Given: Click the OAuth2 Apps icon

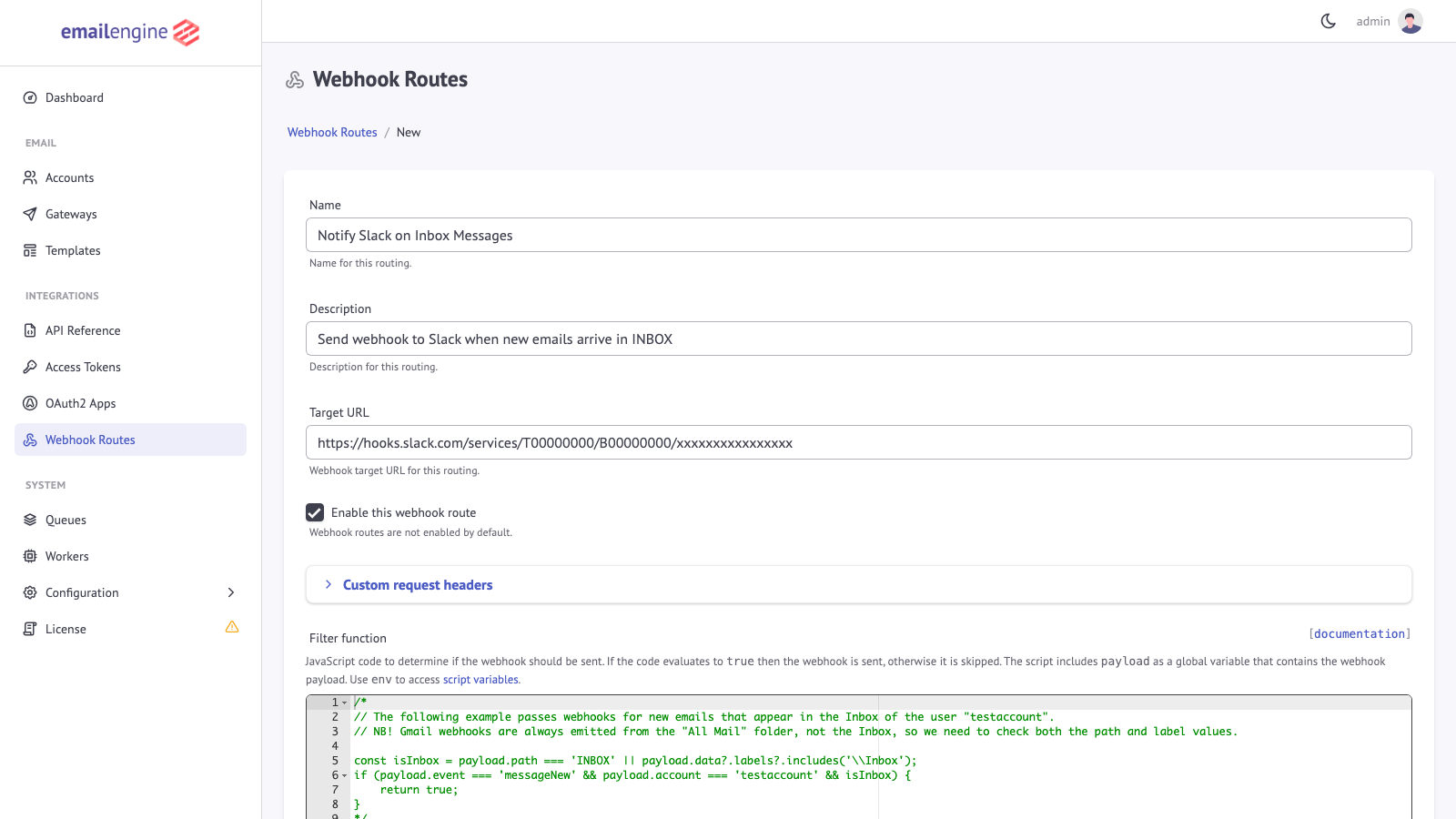Looking at the screenshot, I should click(30, 403).
